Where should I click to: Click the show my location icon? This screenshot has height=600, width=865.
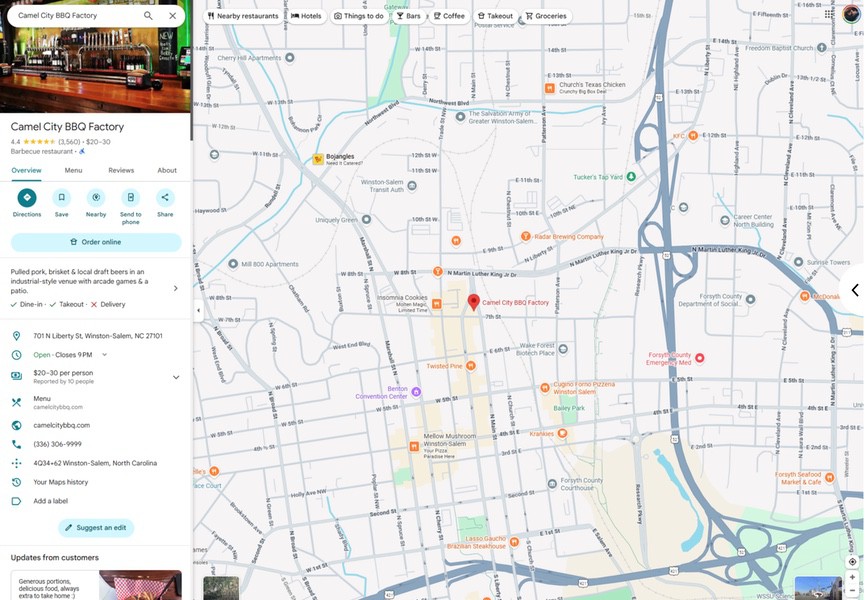pos(852,561)
